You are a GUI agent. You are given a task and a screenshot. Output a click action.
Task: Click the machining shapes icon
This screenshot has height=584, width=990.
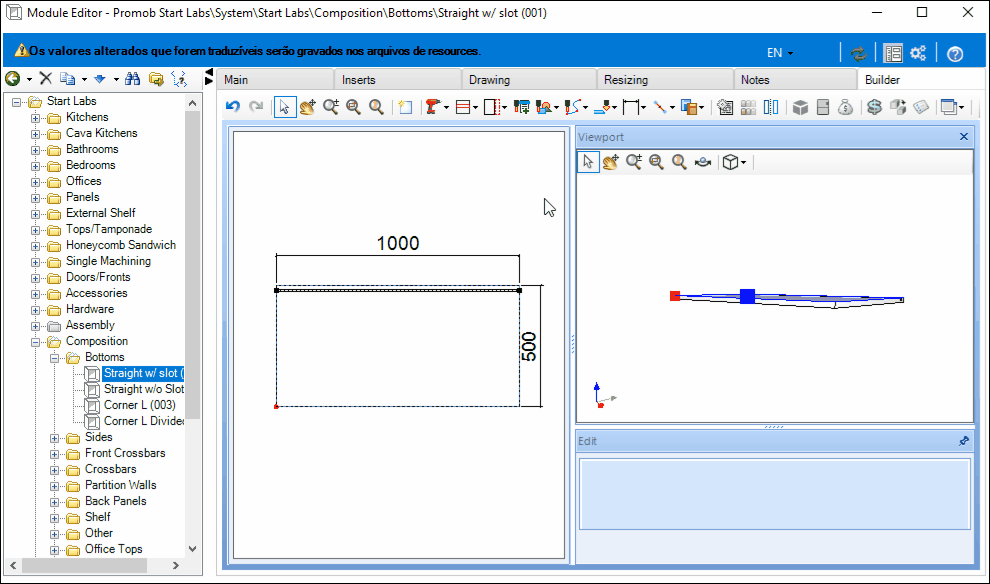click(544, 107)
